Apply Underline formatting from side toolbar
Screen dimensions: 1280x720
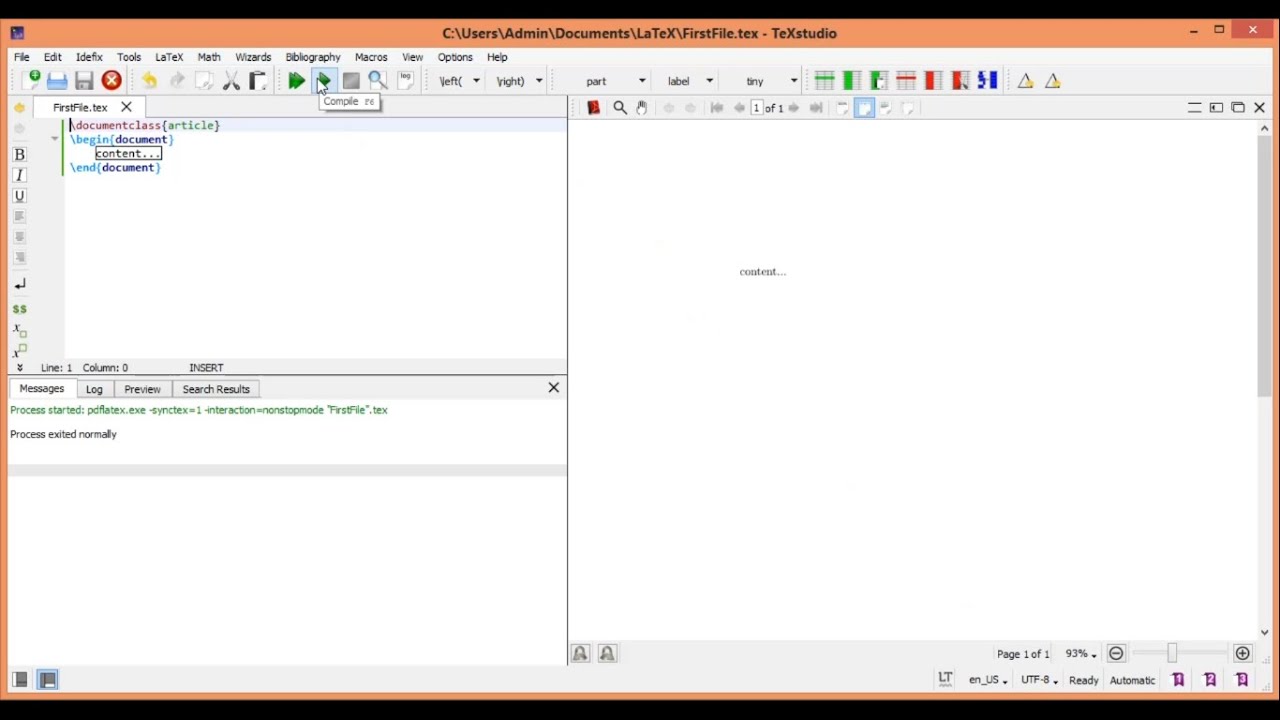[19, 196]
